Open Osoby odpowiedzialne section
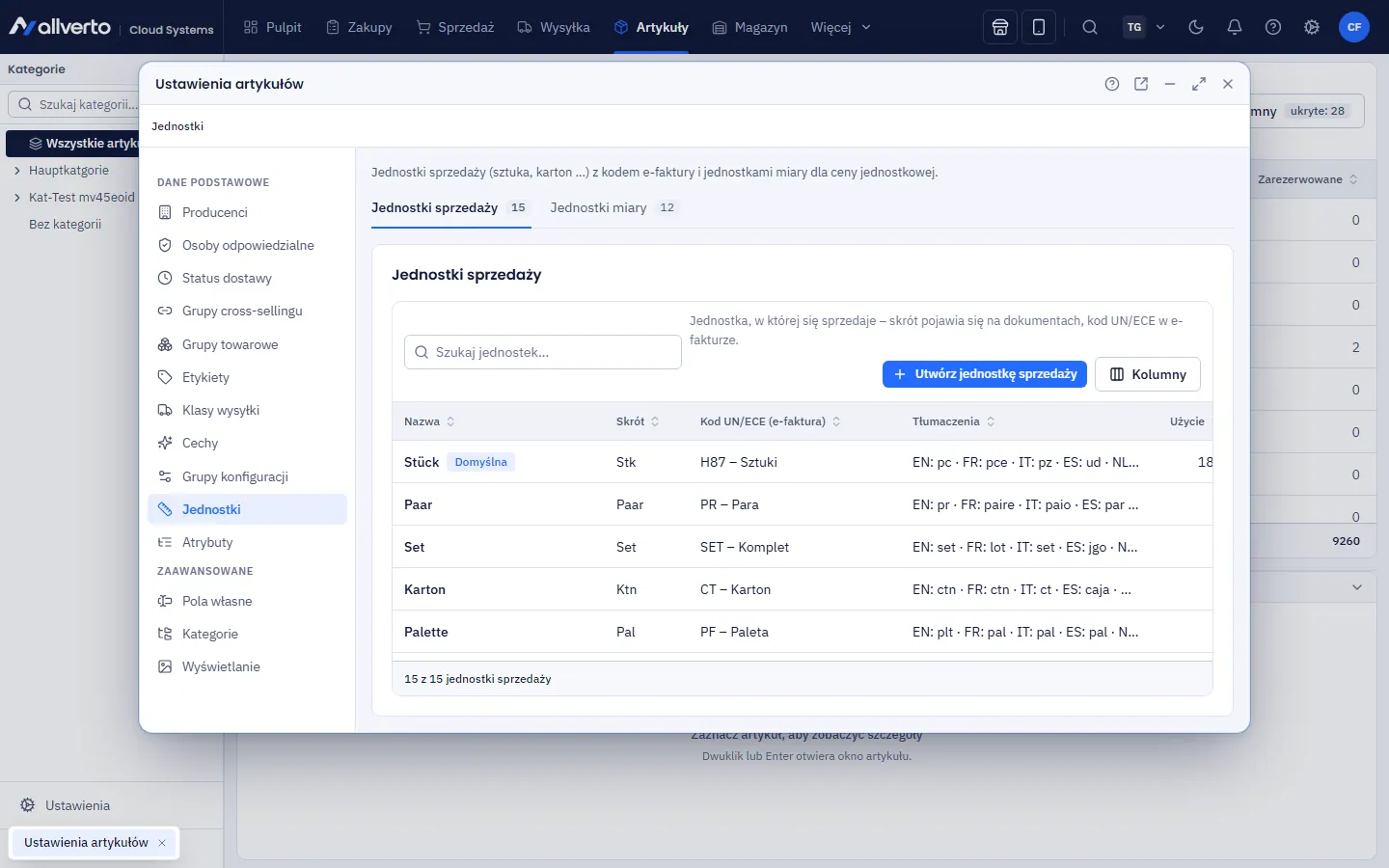 pyautogui.click(x=248, y=245)
